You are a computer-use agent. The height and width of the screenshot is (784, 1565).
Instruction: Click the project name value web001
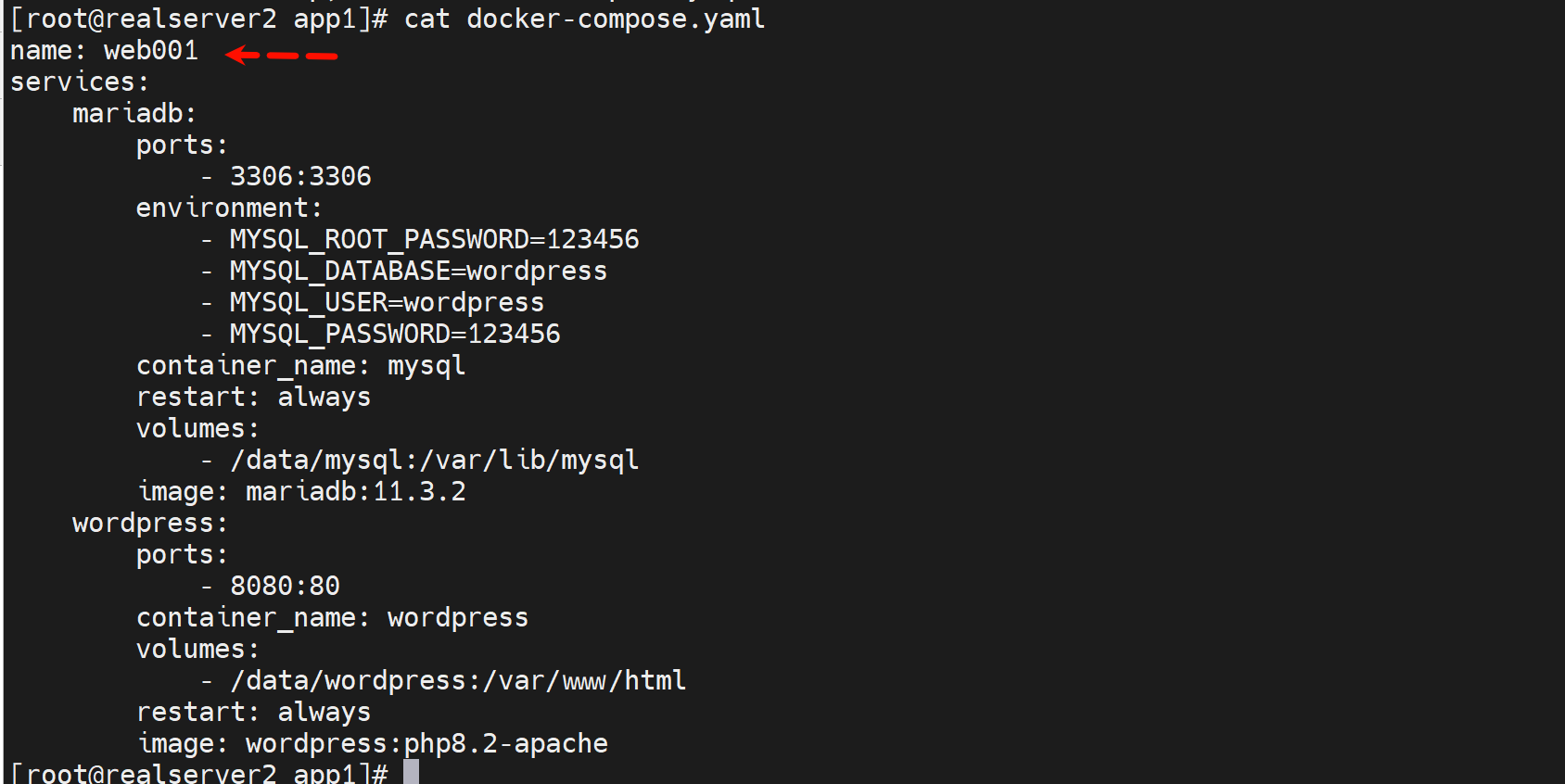coord(151,51)
